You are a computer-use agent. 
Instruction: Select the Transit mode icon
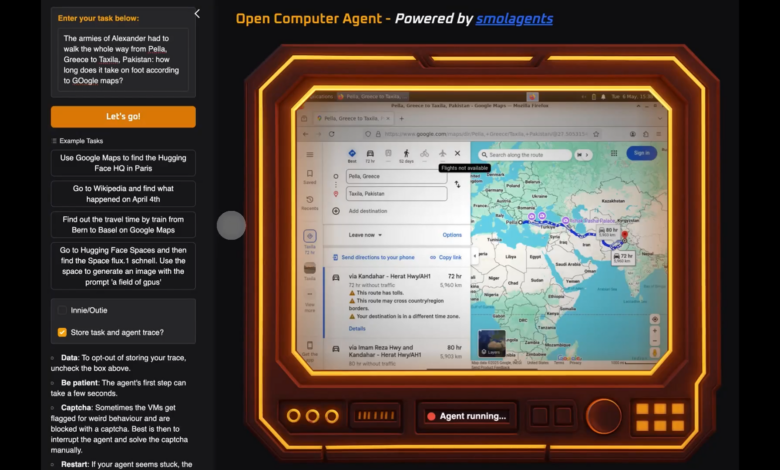click(x=388, y=155)
